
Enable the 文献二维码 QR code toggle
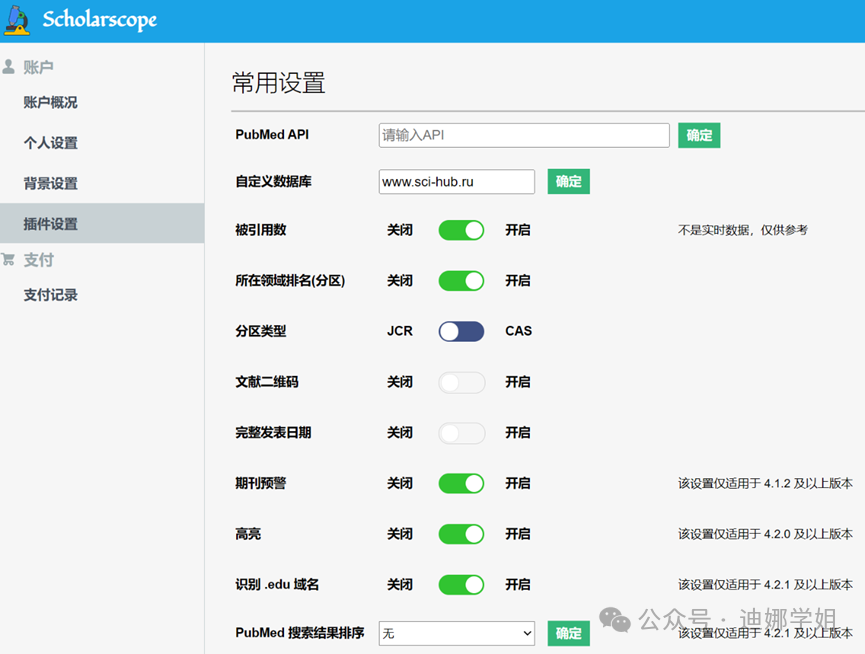pyautogui.click(x=460, y=382)
